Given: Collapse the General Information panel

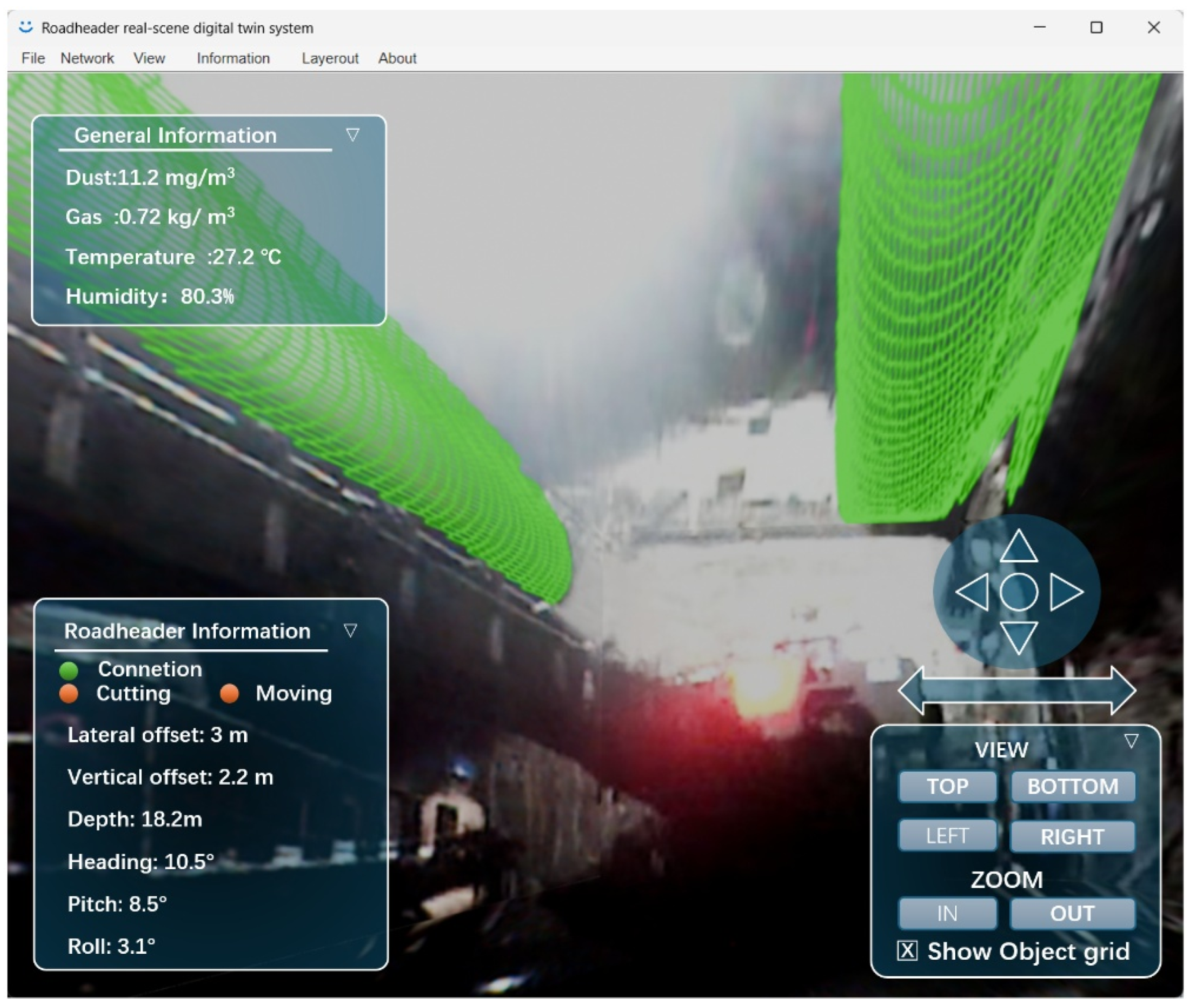Looking at the screenshot, I should 353,135.
